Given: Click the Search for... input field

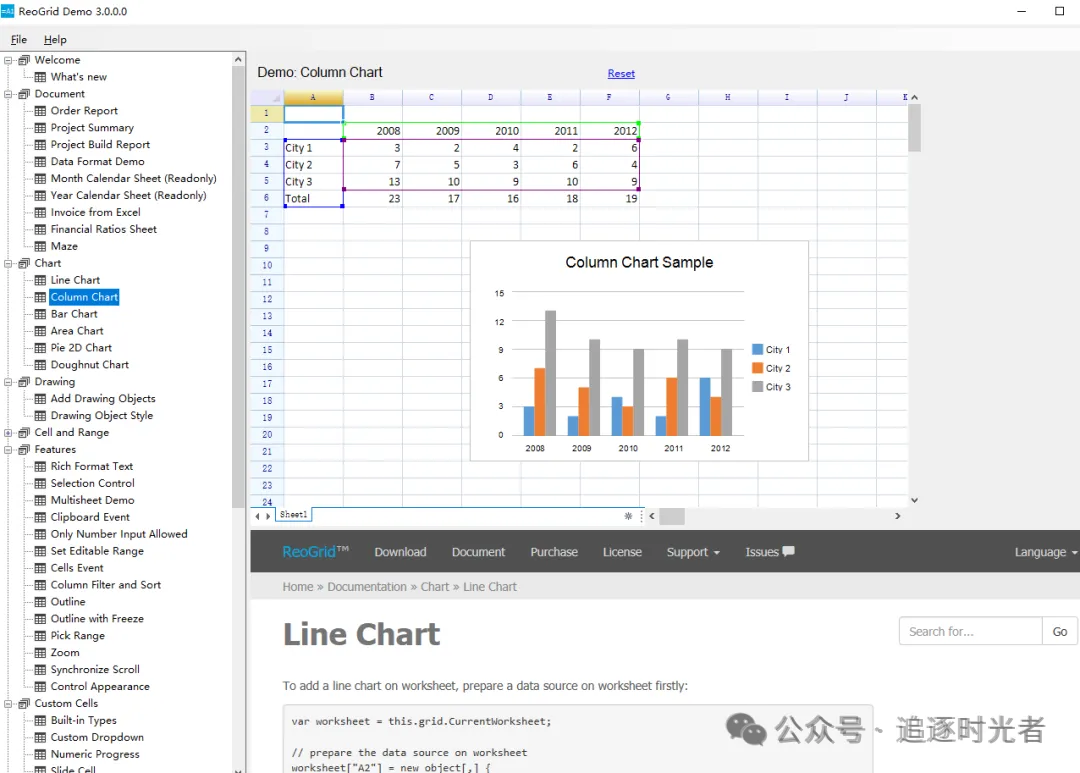Looking at the screenshot, I should click(970, 631).
